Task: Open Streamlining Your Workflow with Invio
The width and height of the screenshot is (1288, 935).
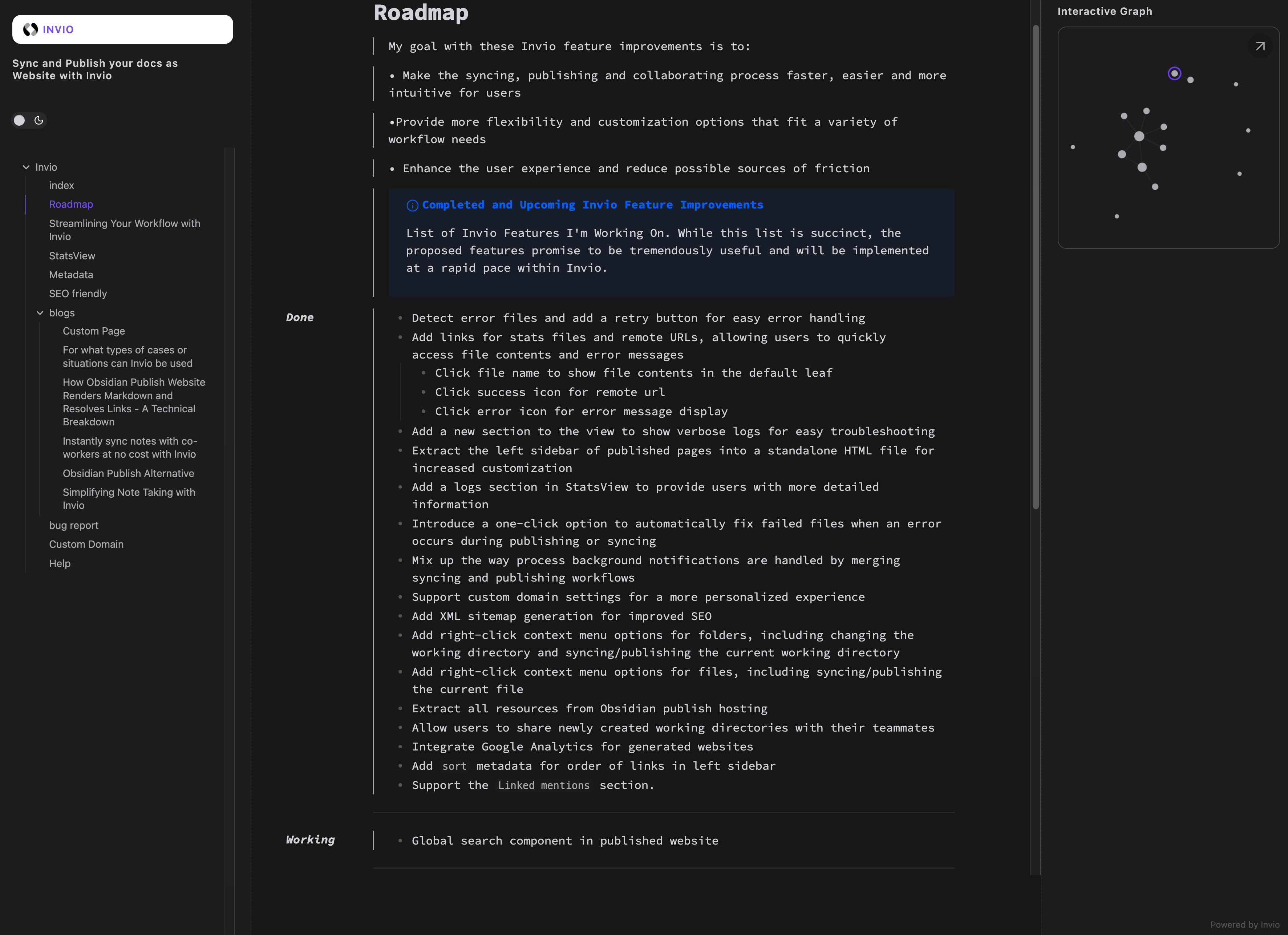Action: (124, 230)
